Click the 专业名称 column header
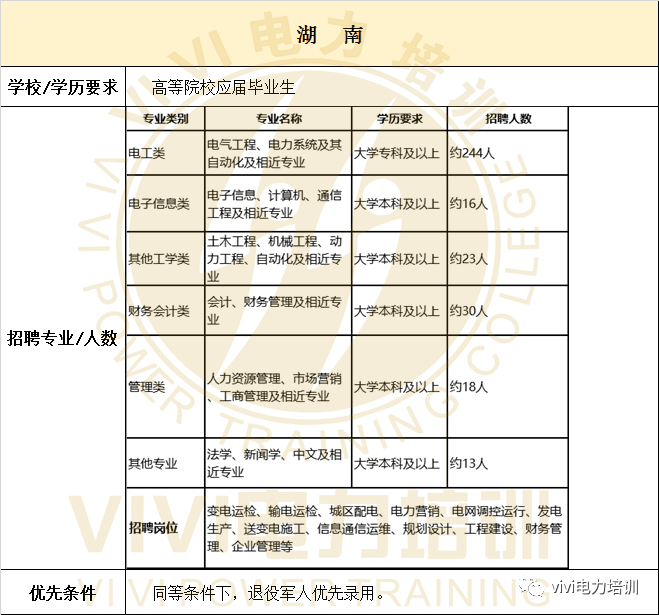This screenshot has width=659, height=615. tap(278, 119)
